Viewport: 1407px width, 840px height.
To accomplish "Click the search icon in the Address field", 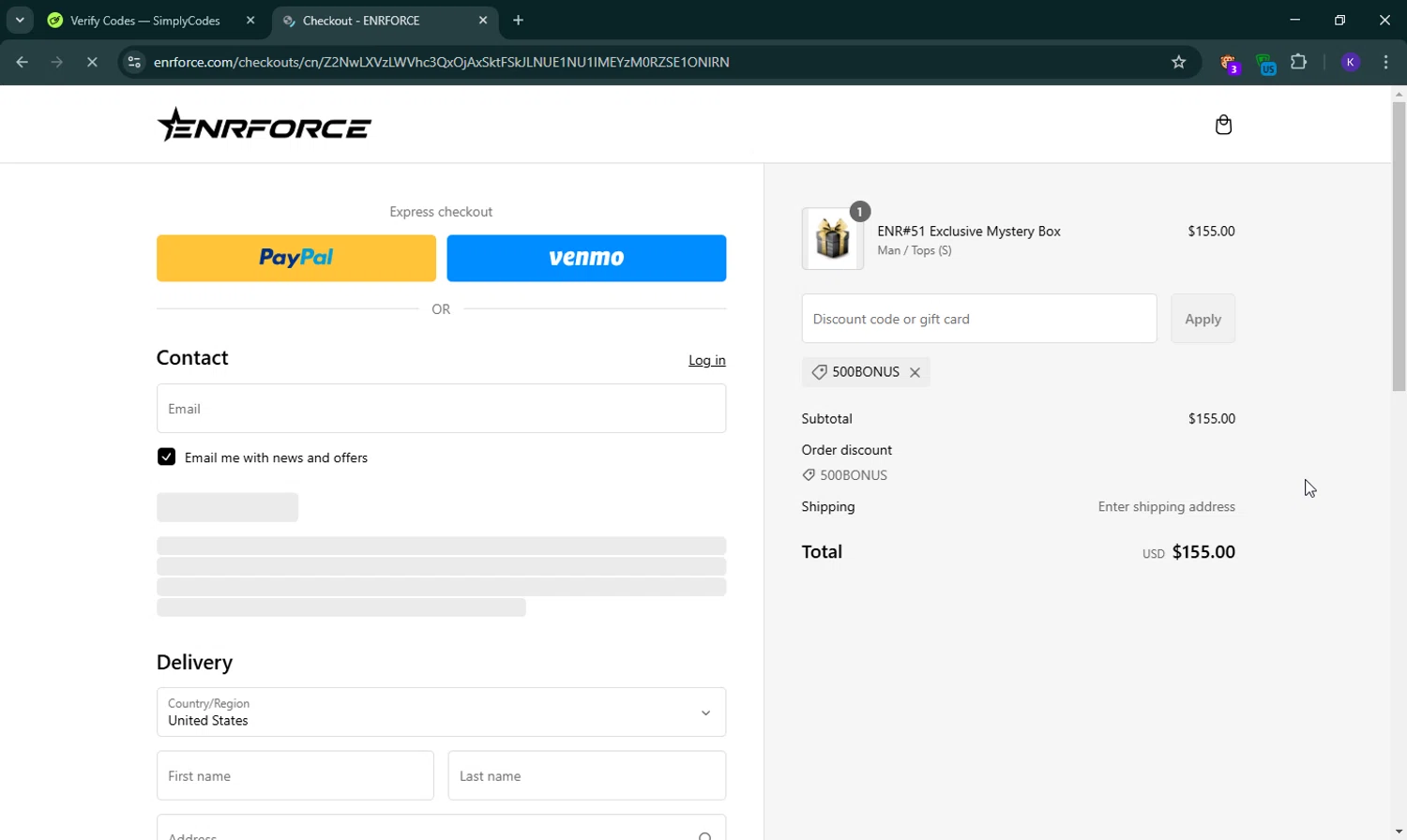I will click(x=704, y=835).
